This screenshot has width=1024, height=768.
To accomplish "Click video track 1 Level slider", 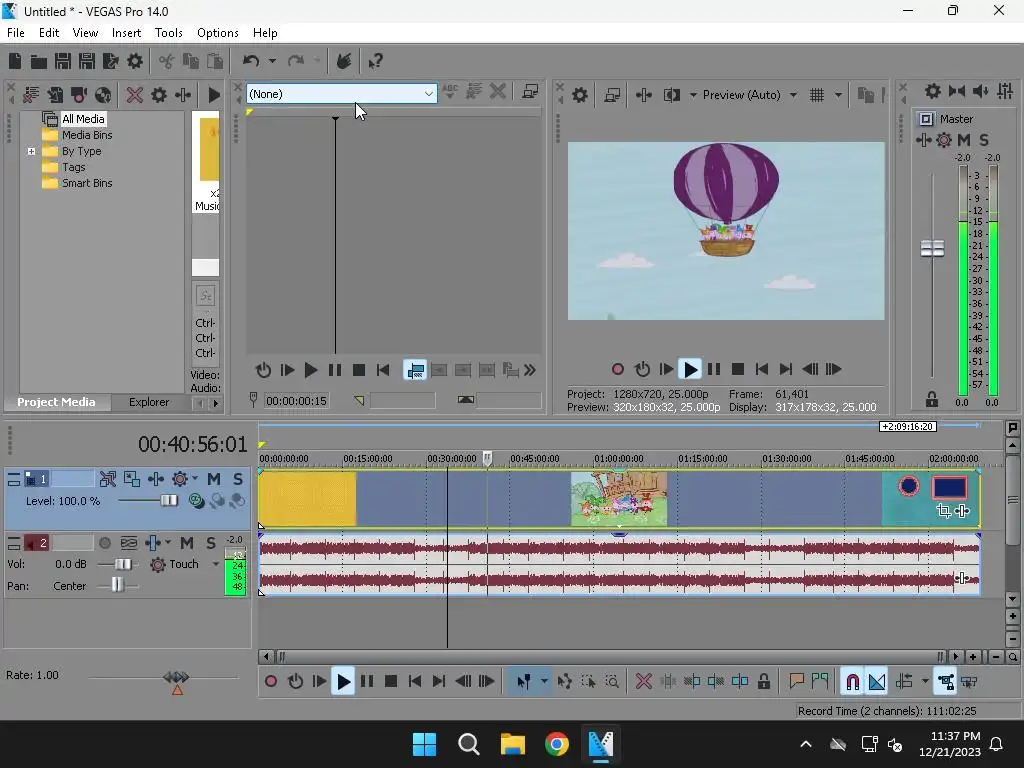I will coord(168,501).
